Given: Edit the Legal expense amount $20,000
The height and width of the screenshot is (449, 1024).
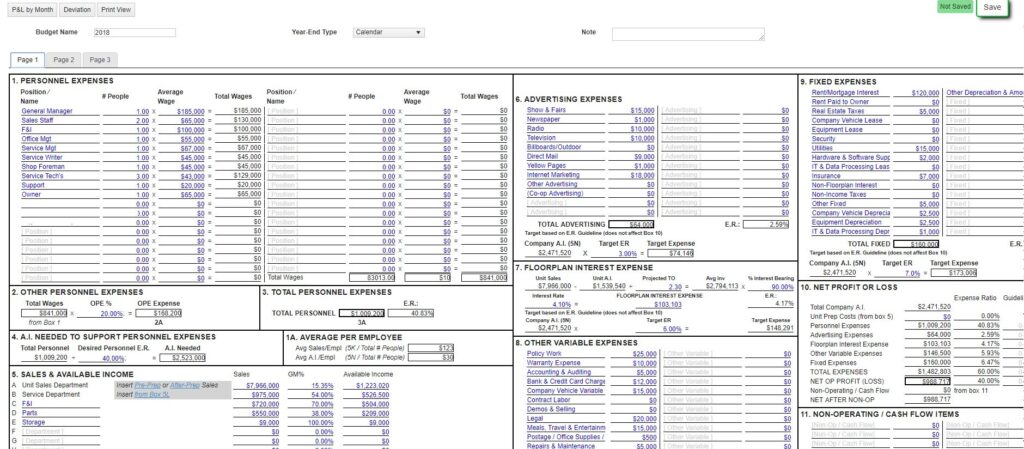Looking at the screenshot, I should tap(634, 419).
